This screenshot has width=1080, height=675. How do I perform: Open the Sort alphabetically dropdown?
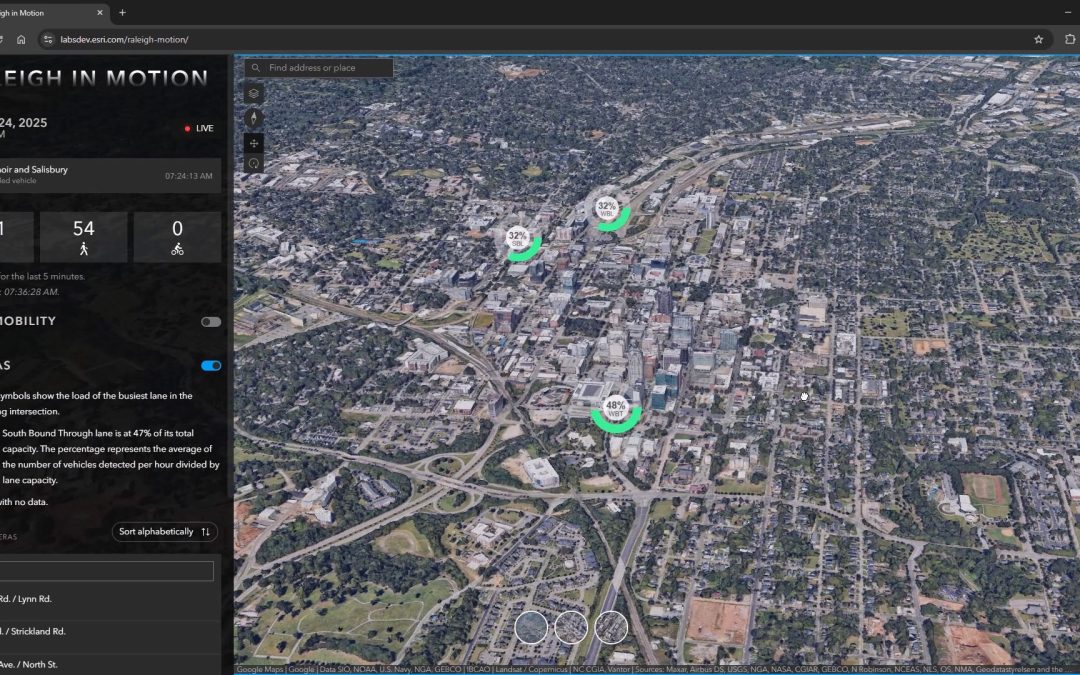pyautogui.click(x=164, y=531)
